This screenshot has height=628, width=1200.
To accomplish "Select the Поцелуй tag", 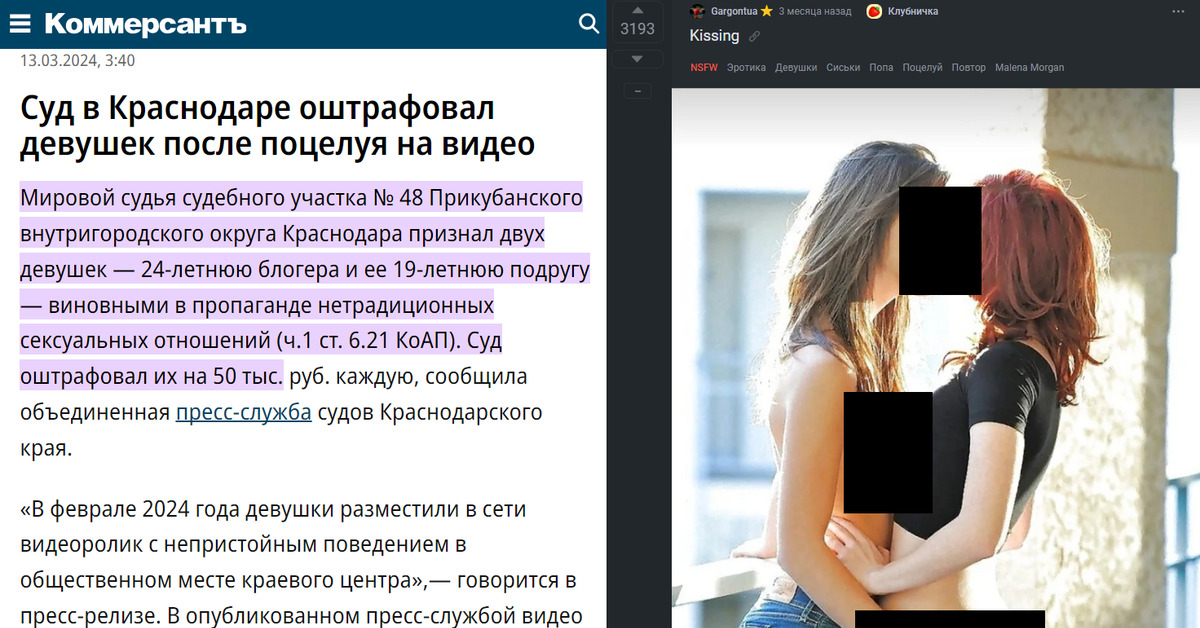I will (x=922, y=67).
